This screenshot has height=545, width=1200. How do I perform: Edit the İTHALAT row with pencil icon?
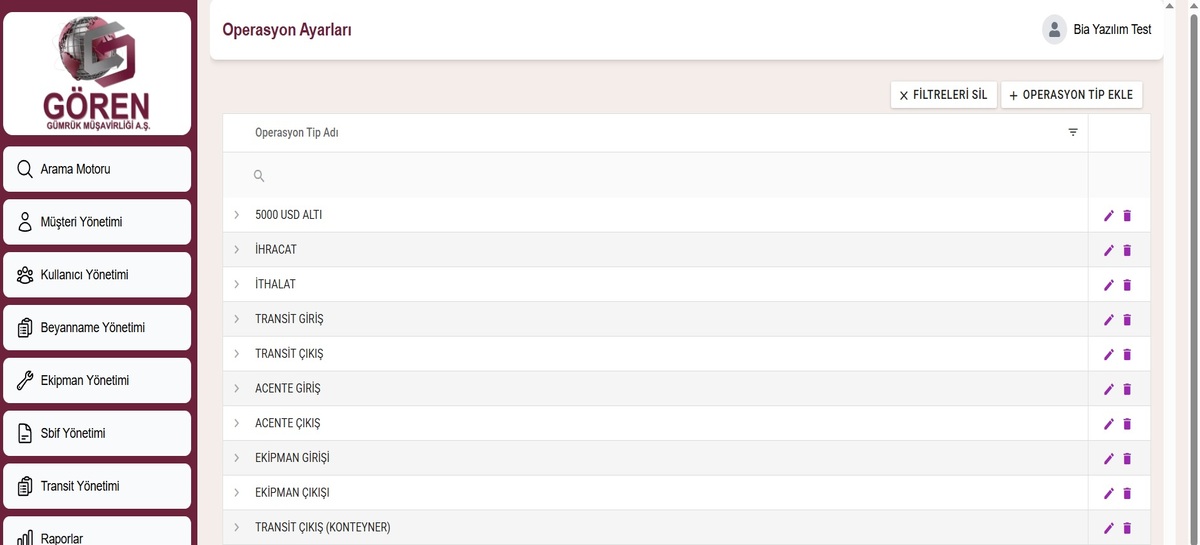point(1108,285)
